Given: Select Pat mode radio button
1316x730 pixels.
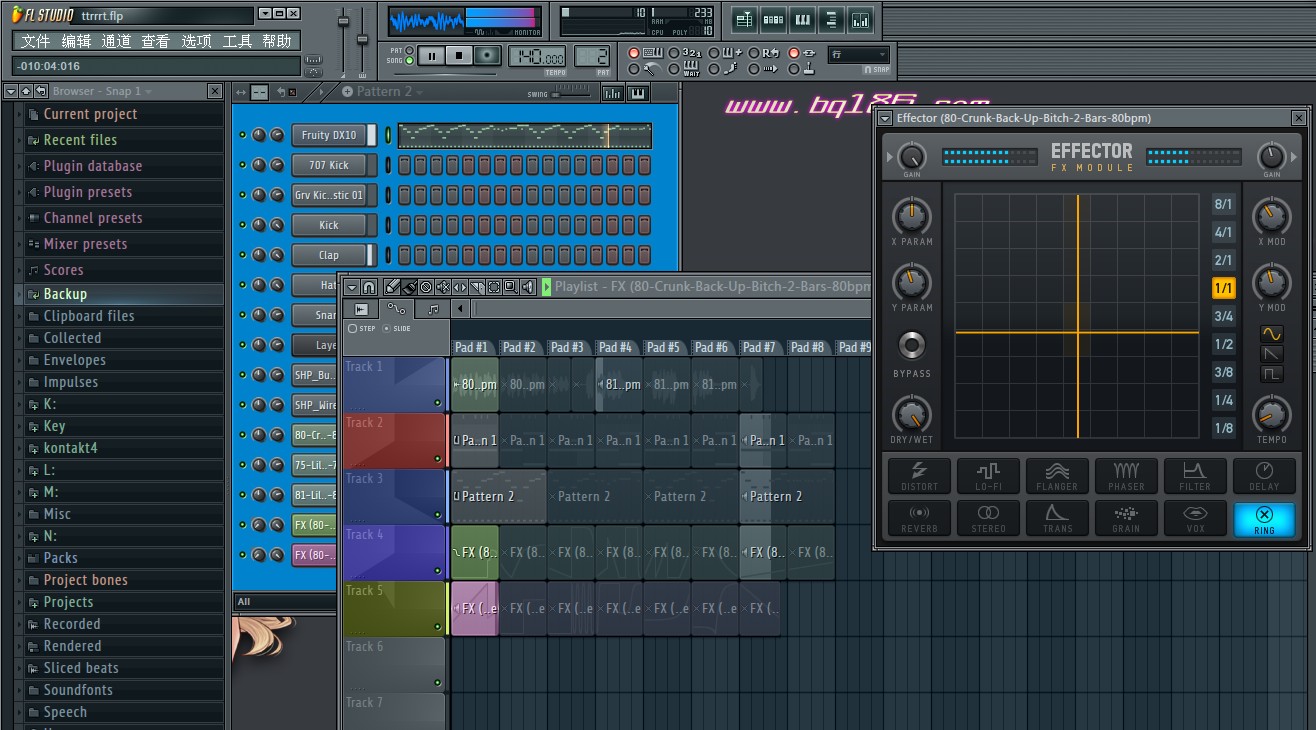Looking at the screenshot, I should pyautogui.click(x=409, y=50).
